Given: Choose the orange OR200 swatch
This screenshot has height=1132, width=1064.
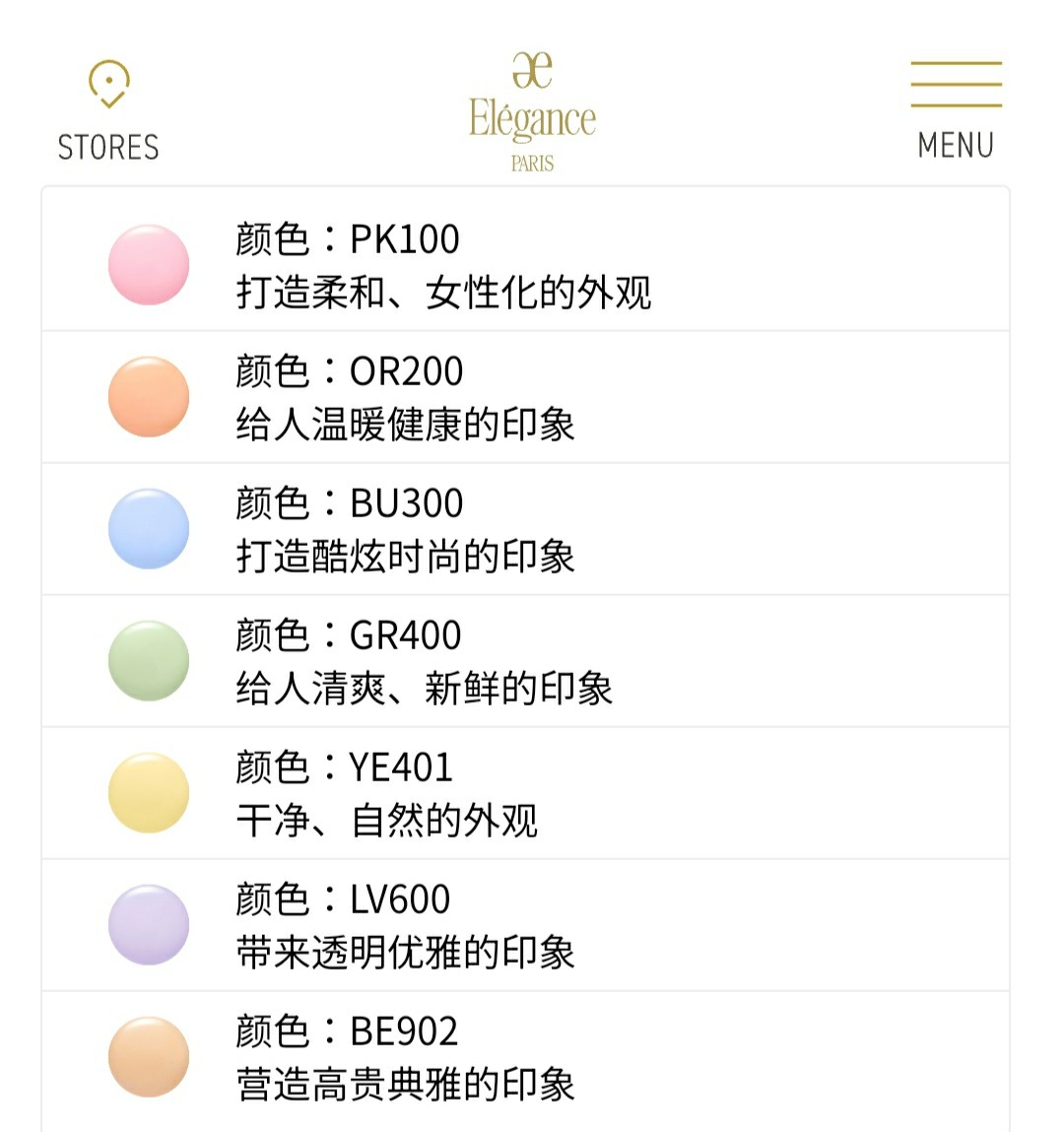Looking at the screenshot, I should 149,396.
